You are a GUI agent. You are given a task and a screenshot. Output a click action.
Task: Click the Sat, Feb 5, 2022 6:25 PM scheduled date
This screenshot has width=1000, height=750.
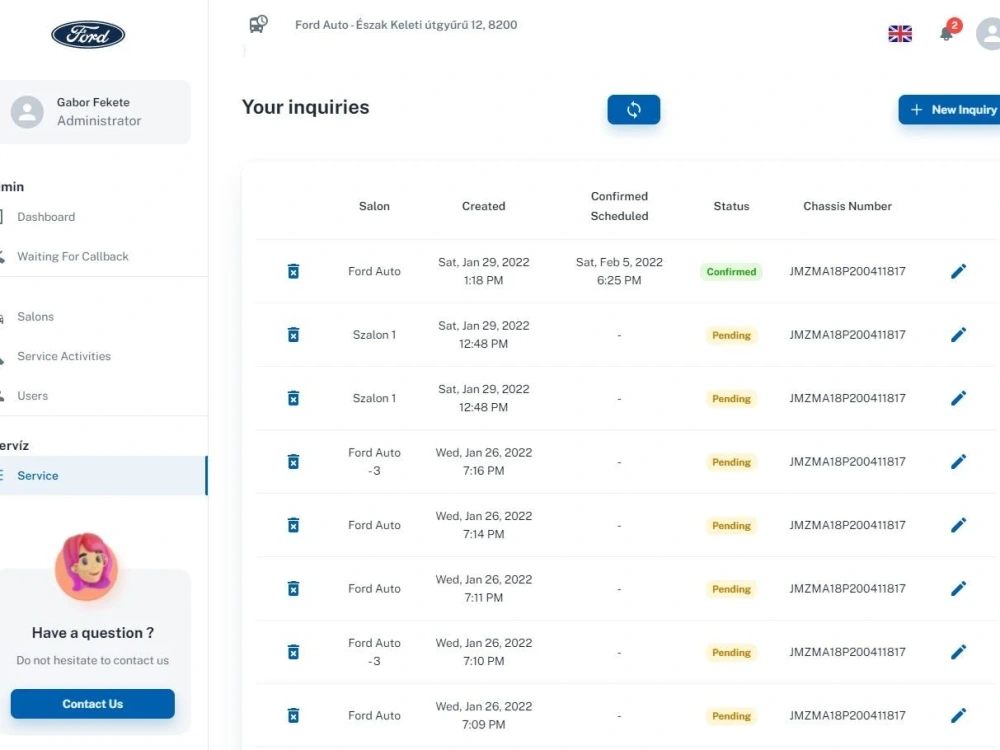(619, 271)
